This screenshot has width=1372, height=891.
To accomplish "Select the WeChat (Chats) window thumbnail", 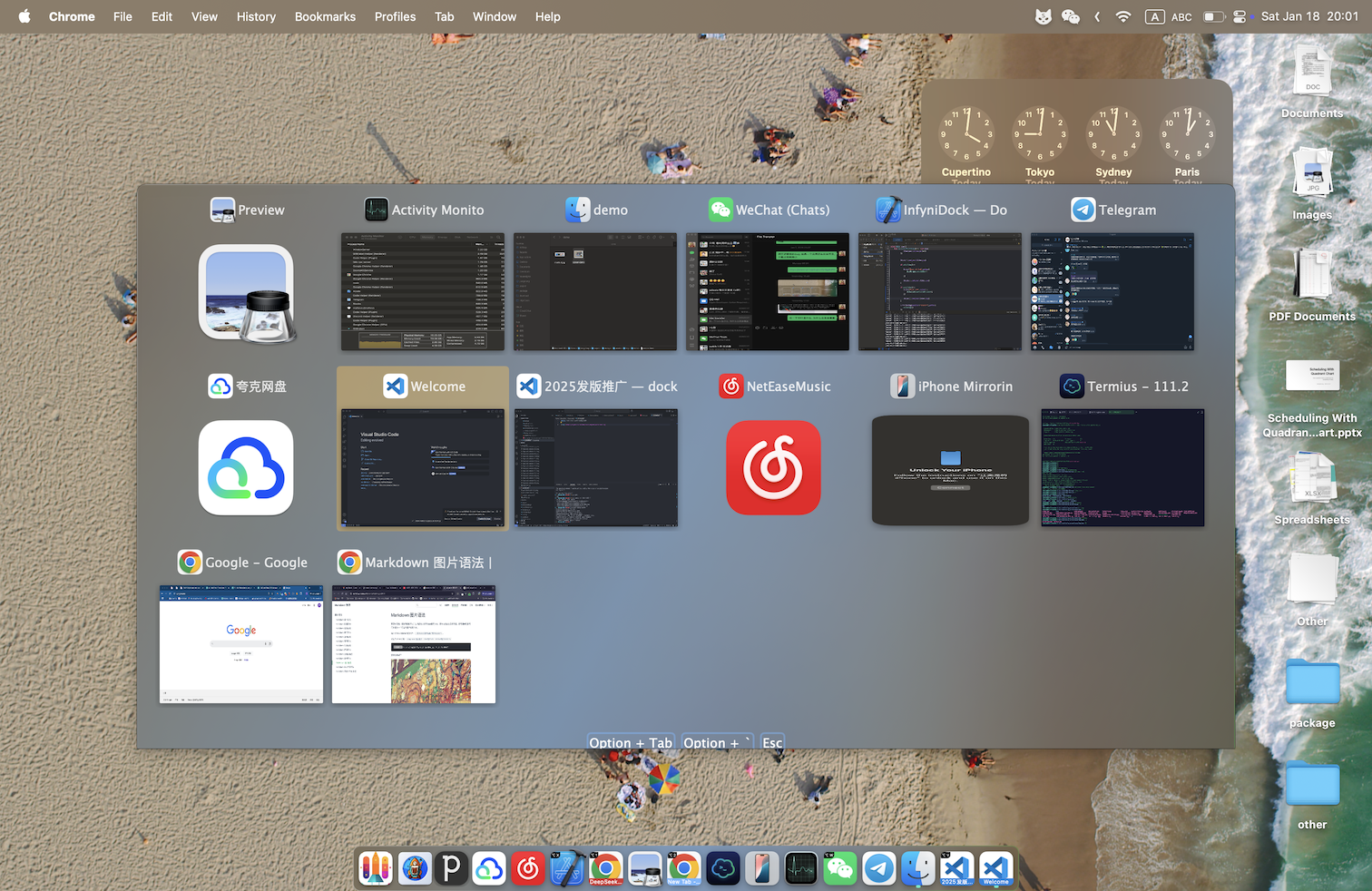I will [x=768, y=292].
